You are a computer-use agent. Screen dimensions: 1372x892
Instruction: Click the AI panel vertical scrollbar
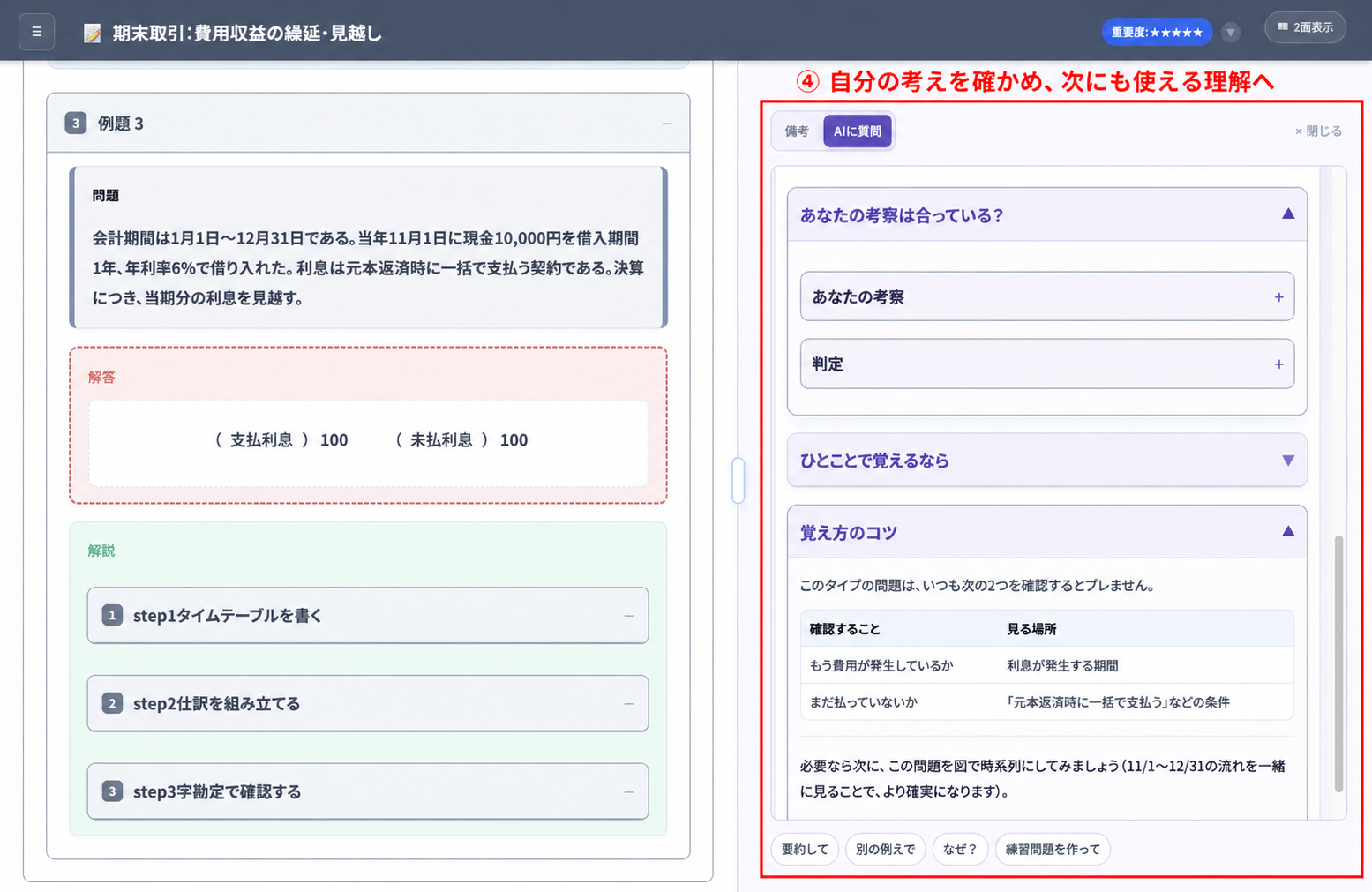pyautogui.click(x=1338, y=663)
